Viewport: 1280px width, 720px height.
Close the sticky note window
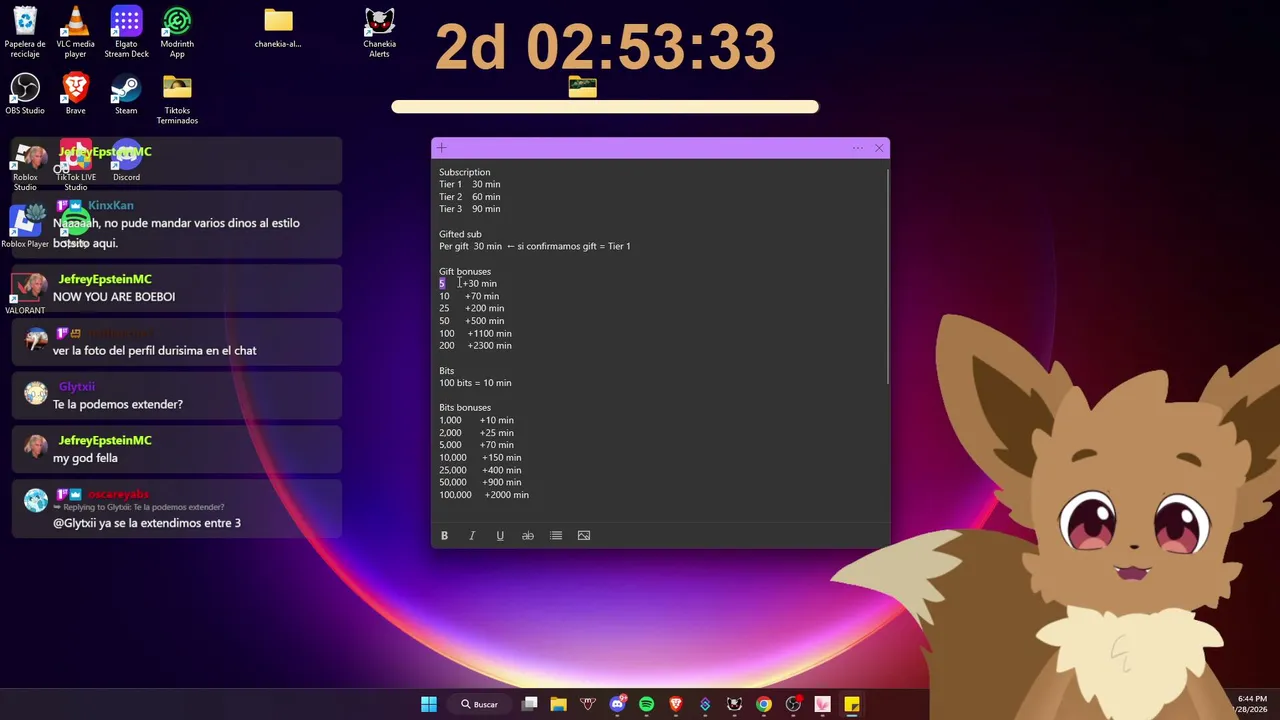[x=879, y=148]
